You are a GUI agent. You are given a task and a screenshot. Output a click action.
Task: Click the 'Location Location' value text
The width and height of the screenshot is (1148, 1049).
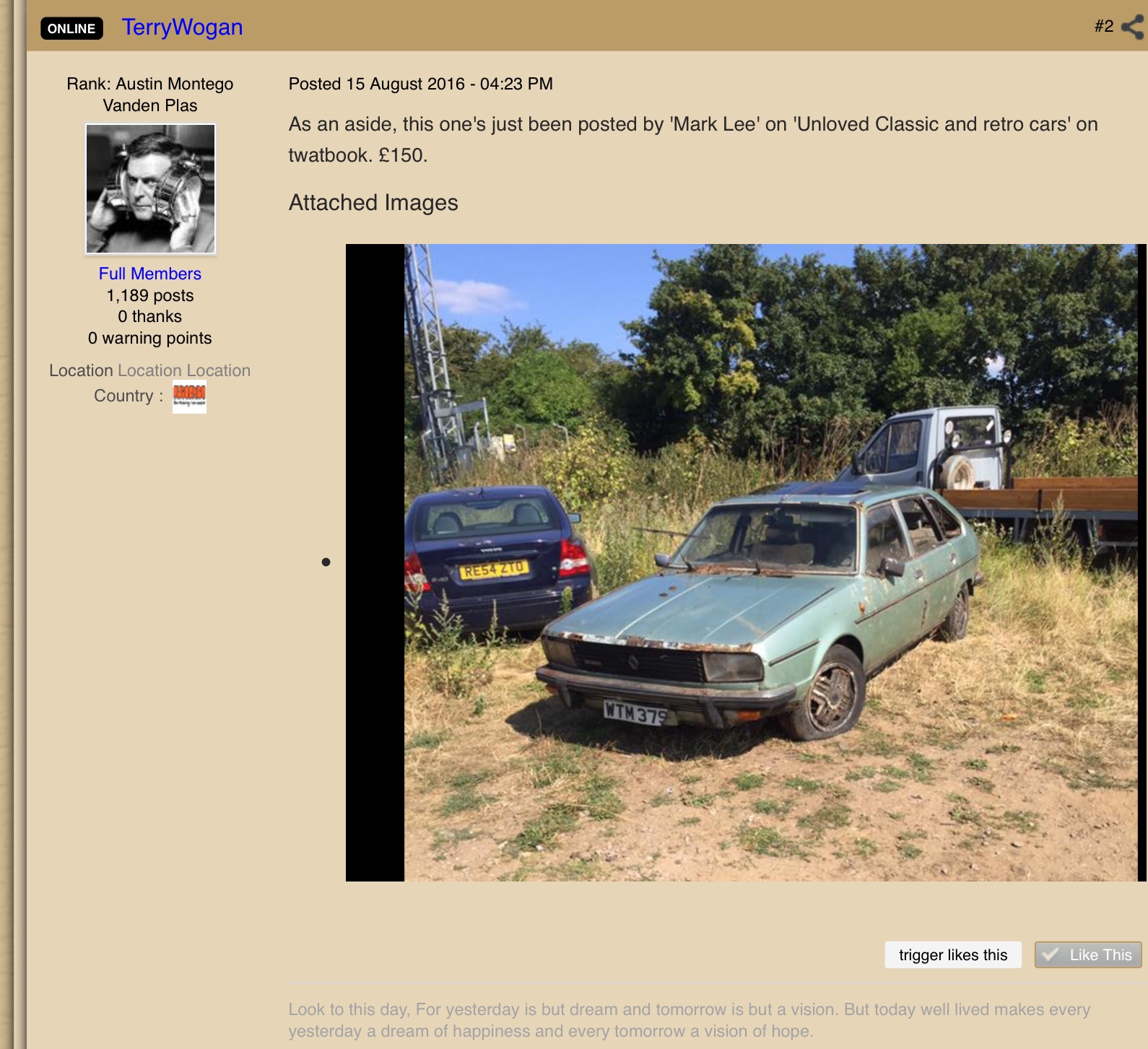(x=184, y=370)
